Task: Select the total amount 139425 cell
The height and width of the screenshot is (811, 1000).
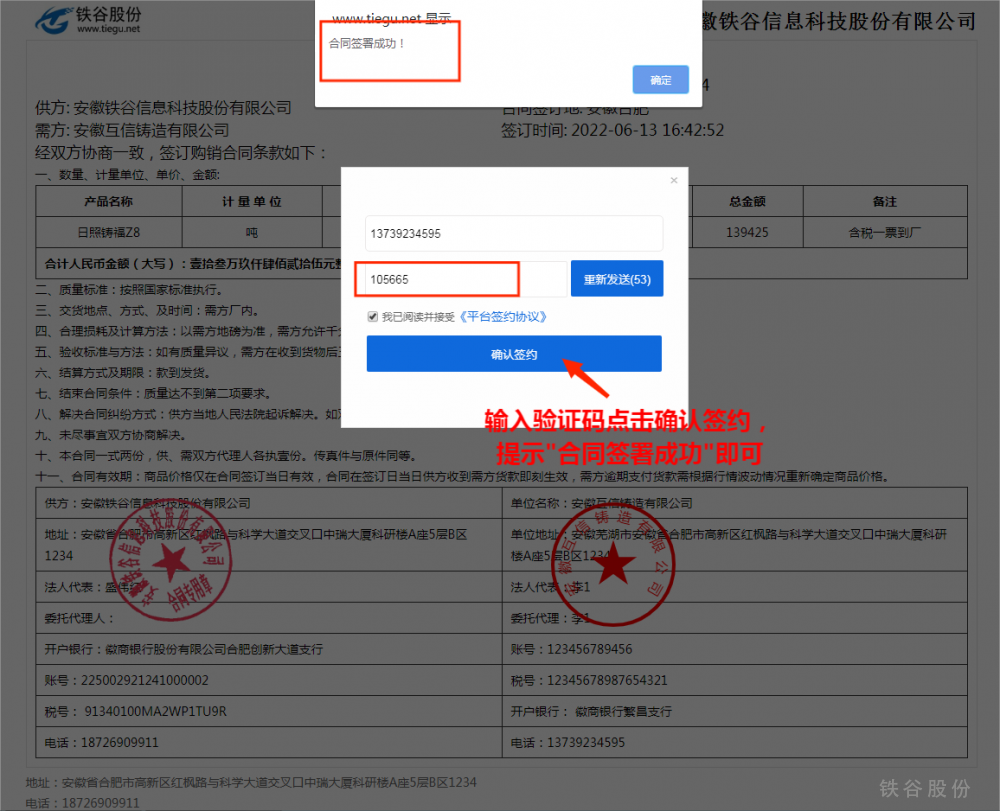Action: 746,232
